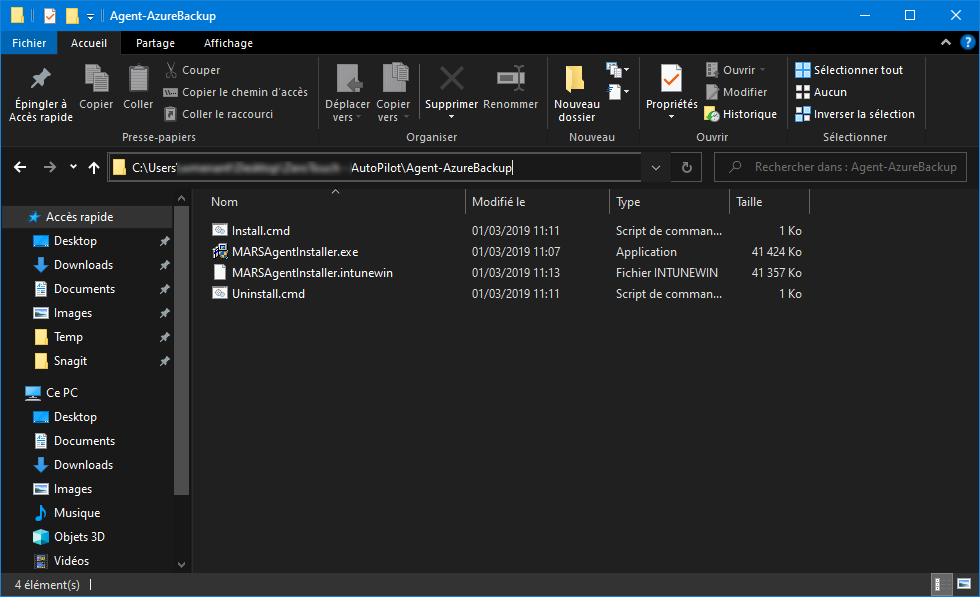Image resolution: width=980 pixels, height=597 pixels.
Task: Open the recent locations dropdown
Action: click(x=74, y=167)
